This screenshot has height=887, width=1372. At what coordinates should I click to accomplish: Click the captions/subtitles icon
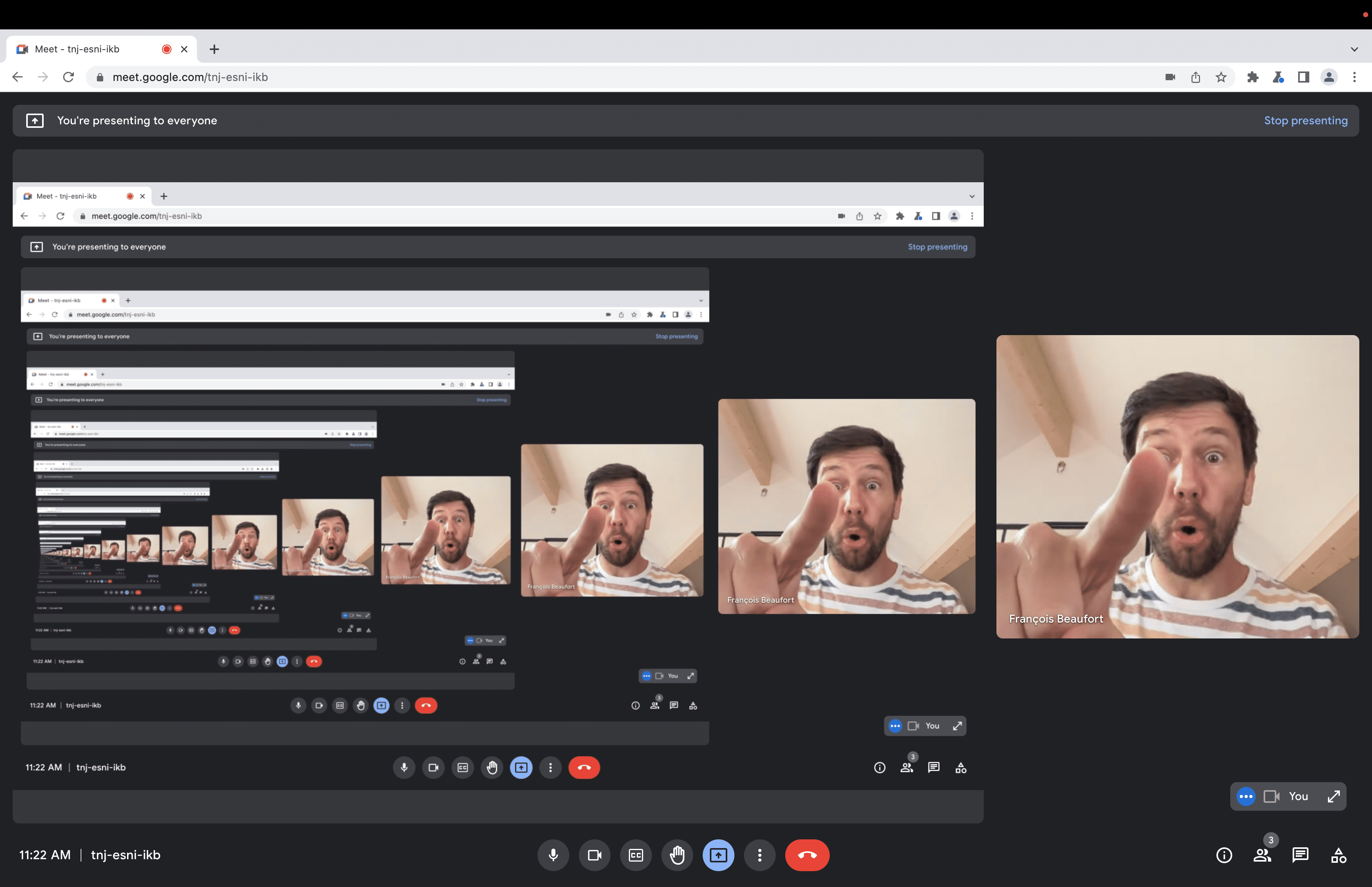pyautogui.click(x=636, y=855)
